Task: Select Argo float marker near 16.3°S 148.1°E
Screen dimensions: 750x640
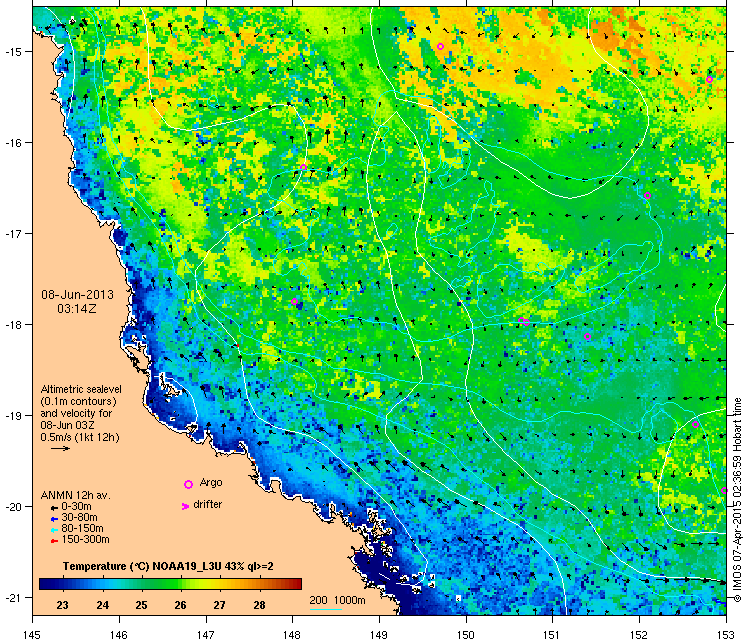Action: click(304, 167)
